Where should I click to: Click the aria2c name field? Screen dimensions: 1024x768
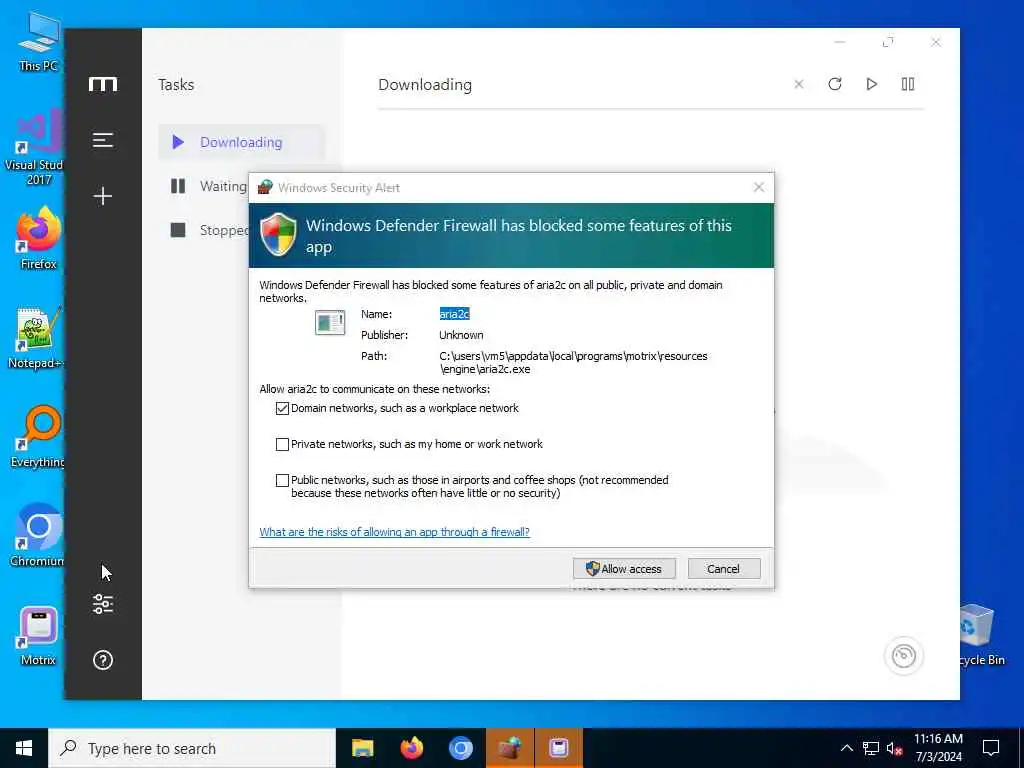(455, 314)
